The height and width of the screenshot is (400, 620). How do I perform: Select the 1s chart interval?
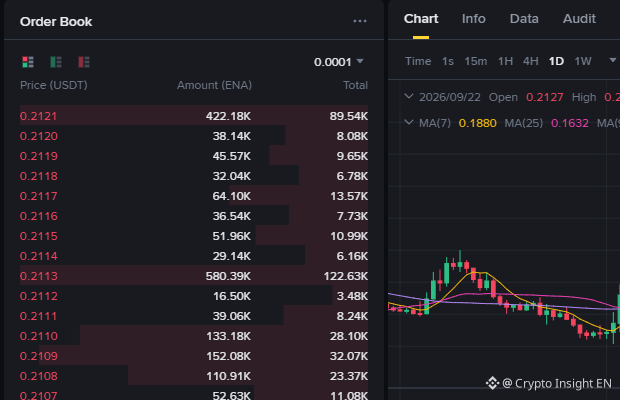pos(448,61)
